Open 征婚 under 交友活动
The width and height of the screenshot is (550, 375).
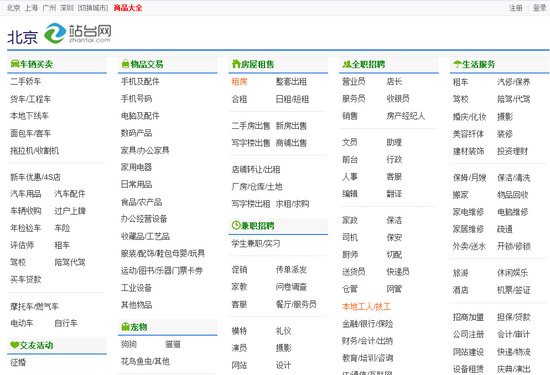click(x=18, y=362)
